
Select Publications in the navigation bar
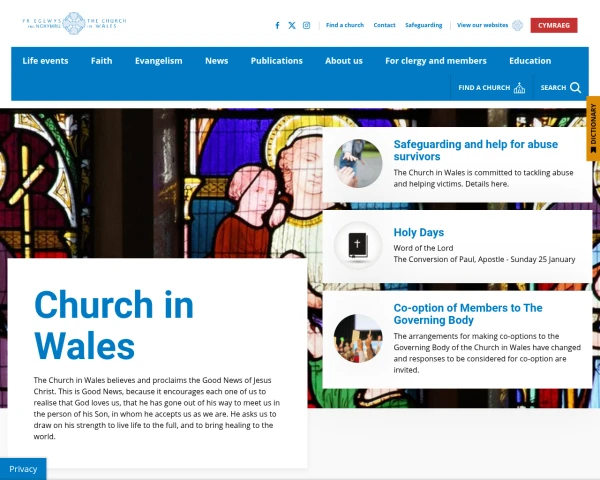tap(276, 61)
